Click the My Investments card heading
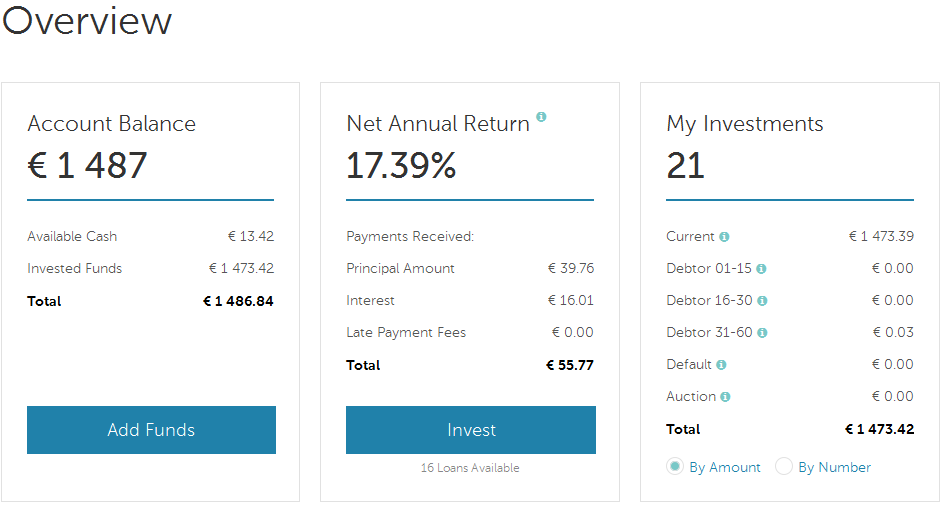Viewport: 945px width, 507px height. [745, 124]
